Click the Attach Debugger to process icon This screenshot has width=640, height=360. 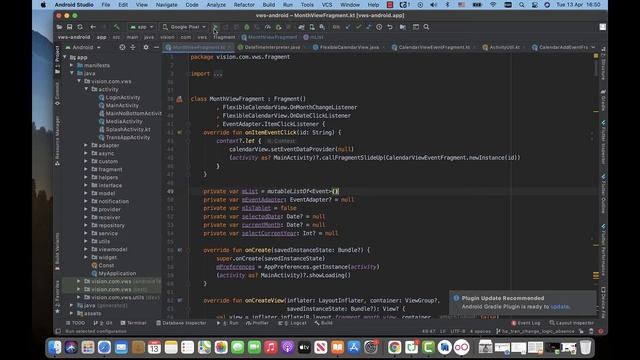[278, 27]
